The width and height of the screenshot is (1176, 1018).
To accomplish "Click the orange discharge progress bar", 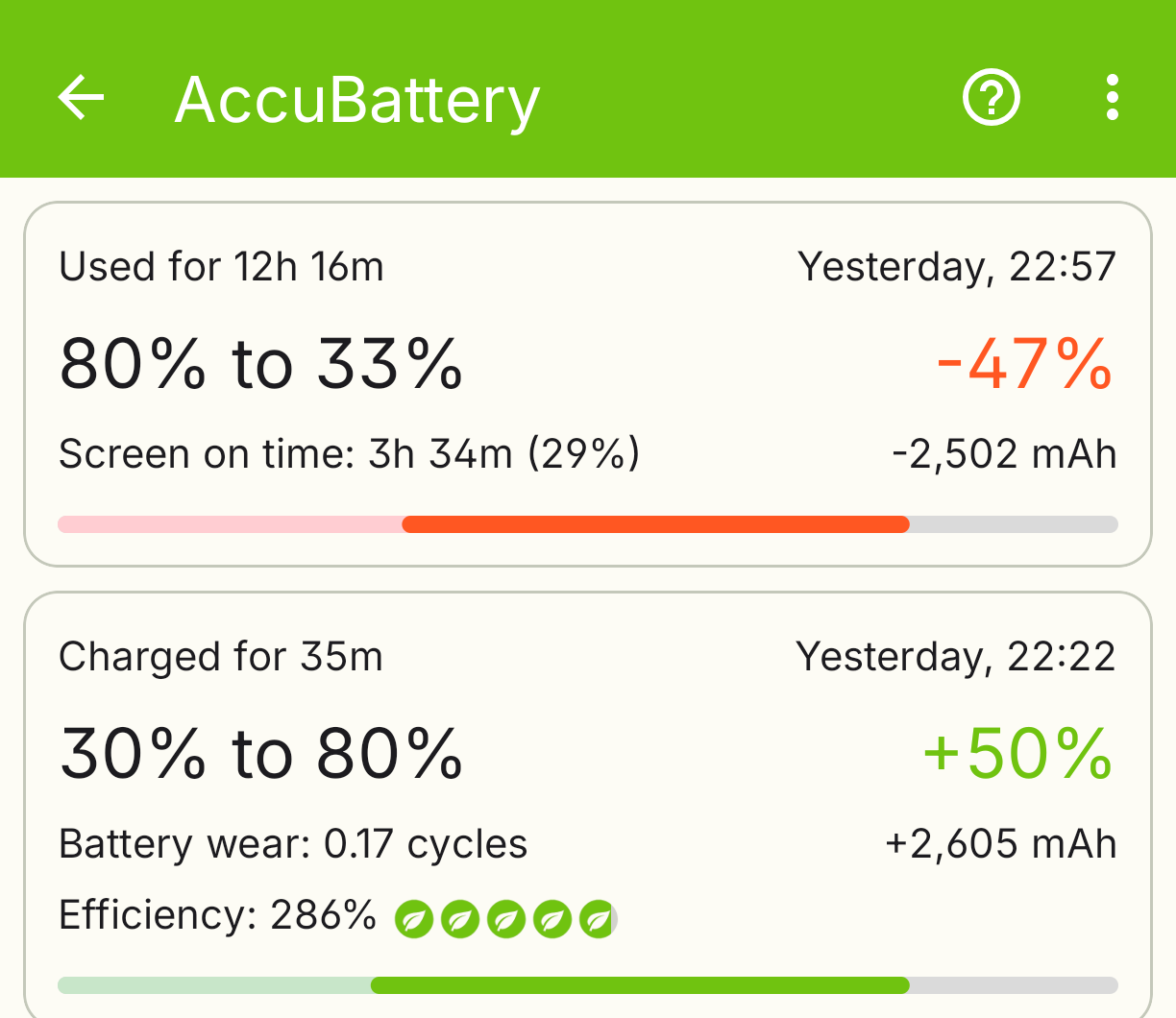I will (x=654, y=524).
